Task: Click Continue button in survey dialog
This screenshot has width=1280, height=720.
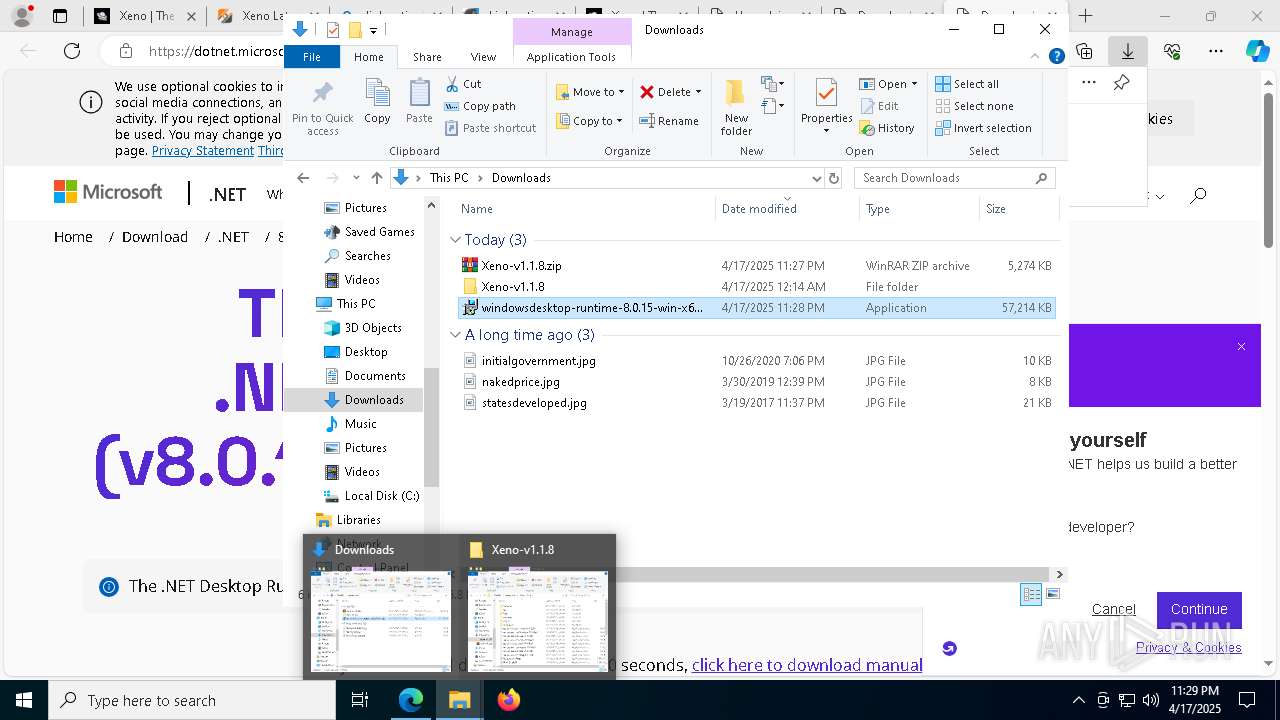Action: tap(1199, 609)
